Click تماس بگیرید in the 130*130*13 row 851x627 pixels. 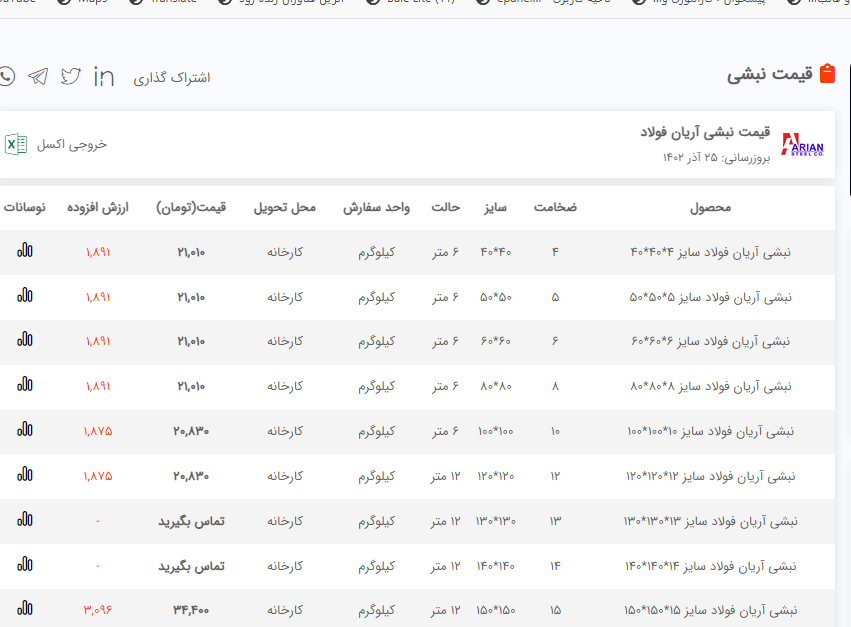pyautogui.click(x=191, y=521)
